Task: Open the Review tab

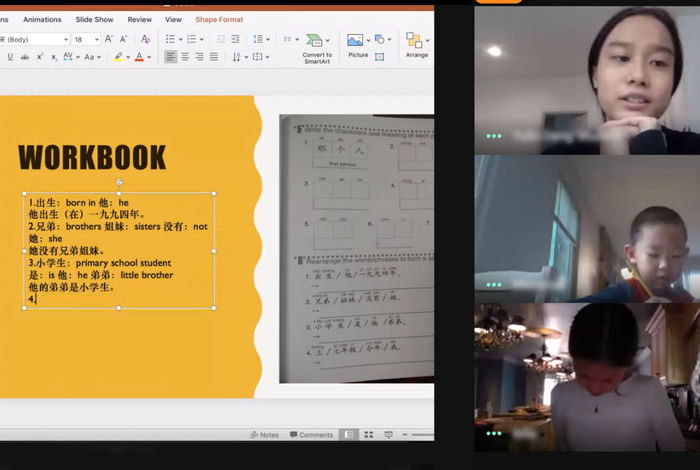Action: click(139, 20)
